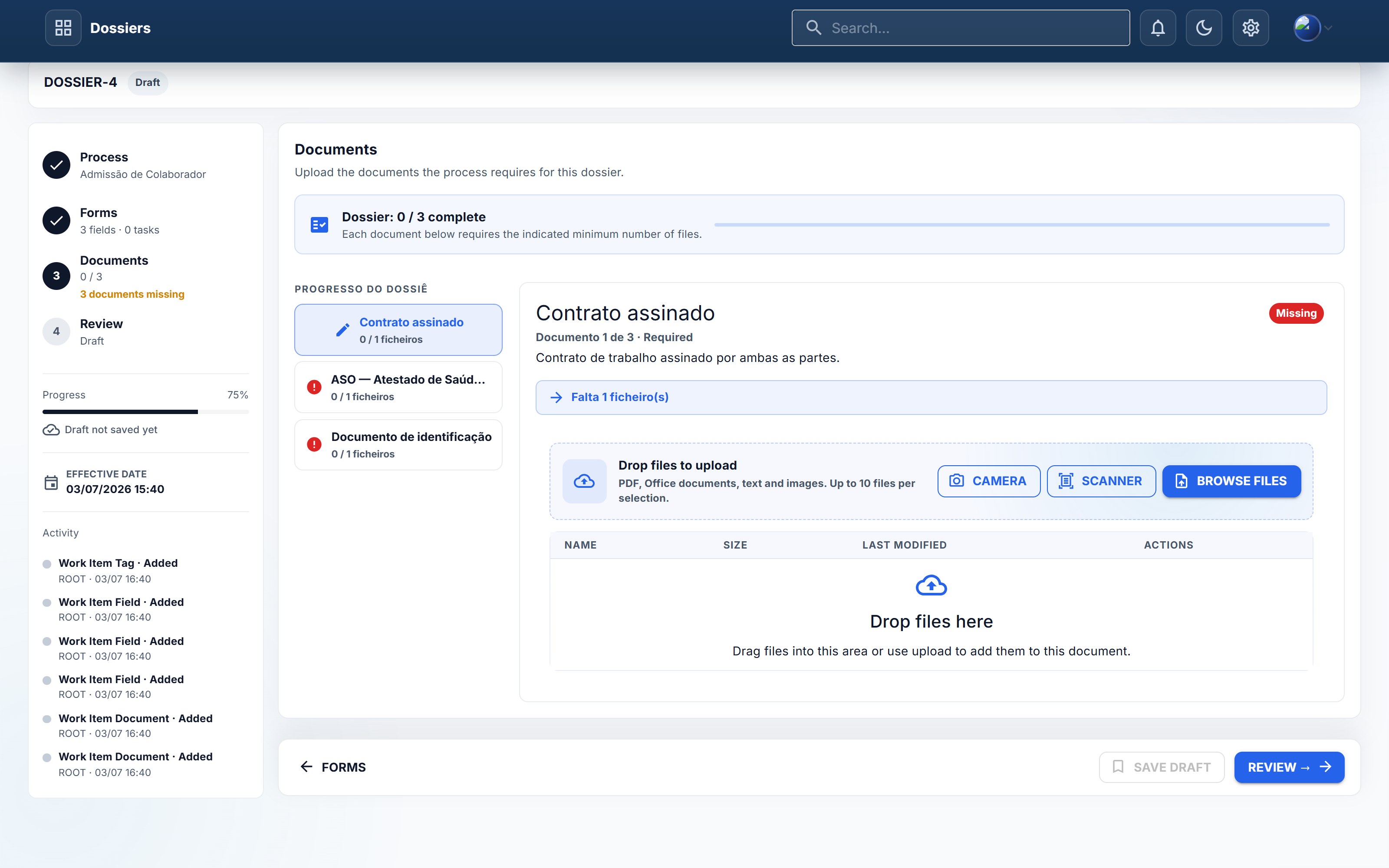Click the dossier checklist icon
Viewport: 1389px width, 868px height.
tap(319, 224)
